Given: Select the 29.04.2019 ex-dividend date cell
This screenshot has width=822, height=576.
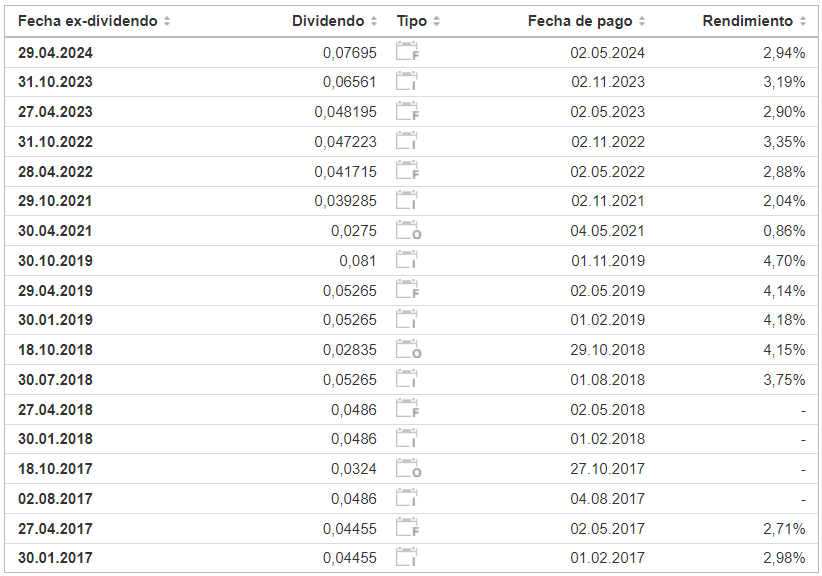Looking at the screenshot, I should point(55,291).
